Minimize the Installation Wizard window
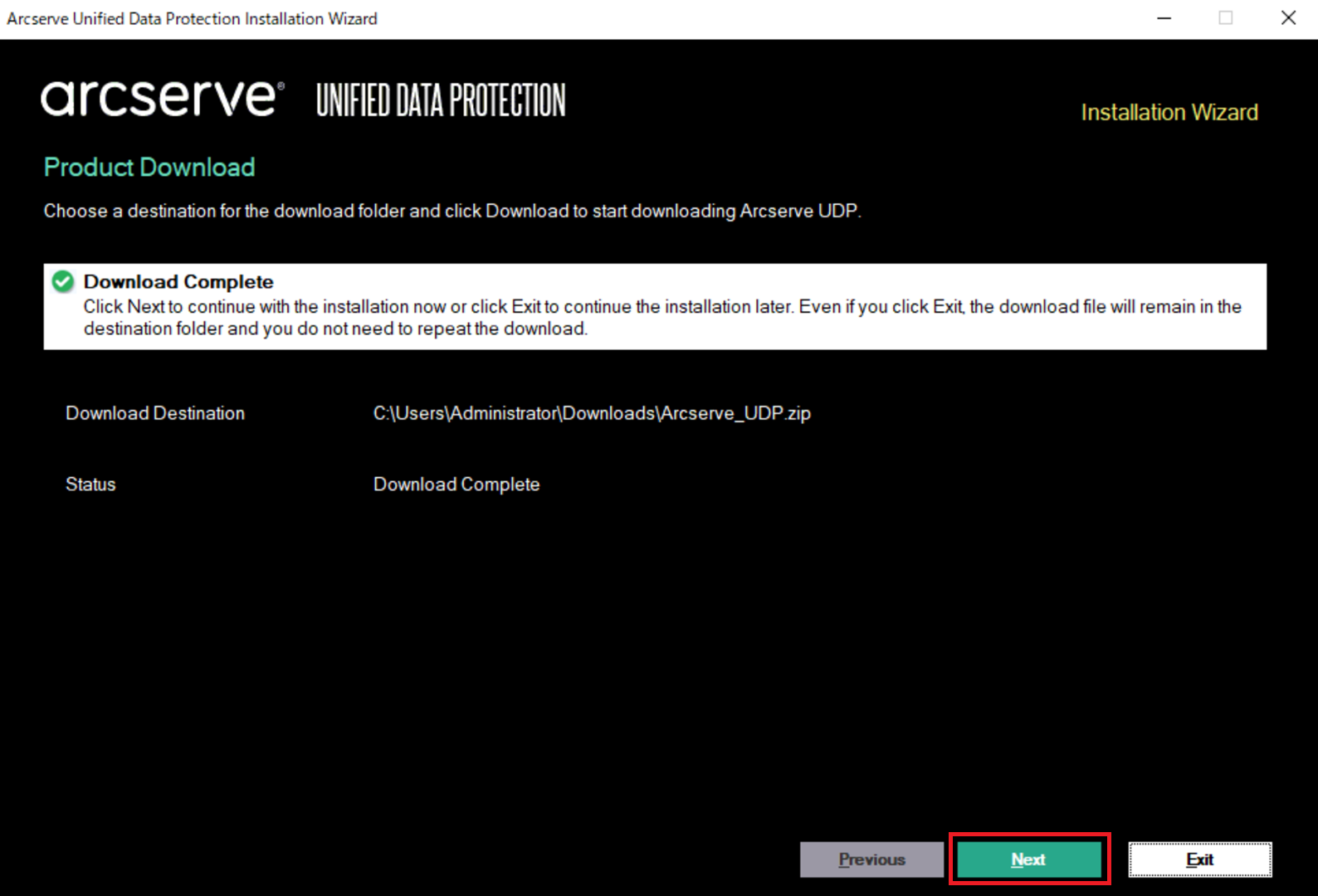This screenshot has width=1318, height=896. [x=1164, y=18]
